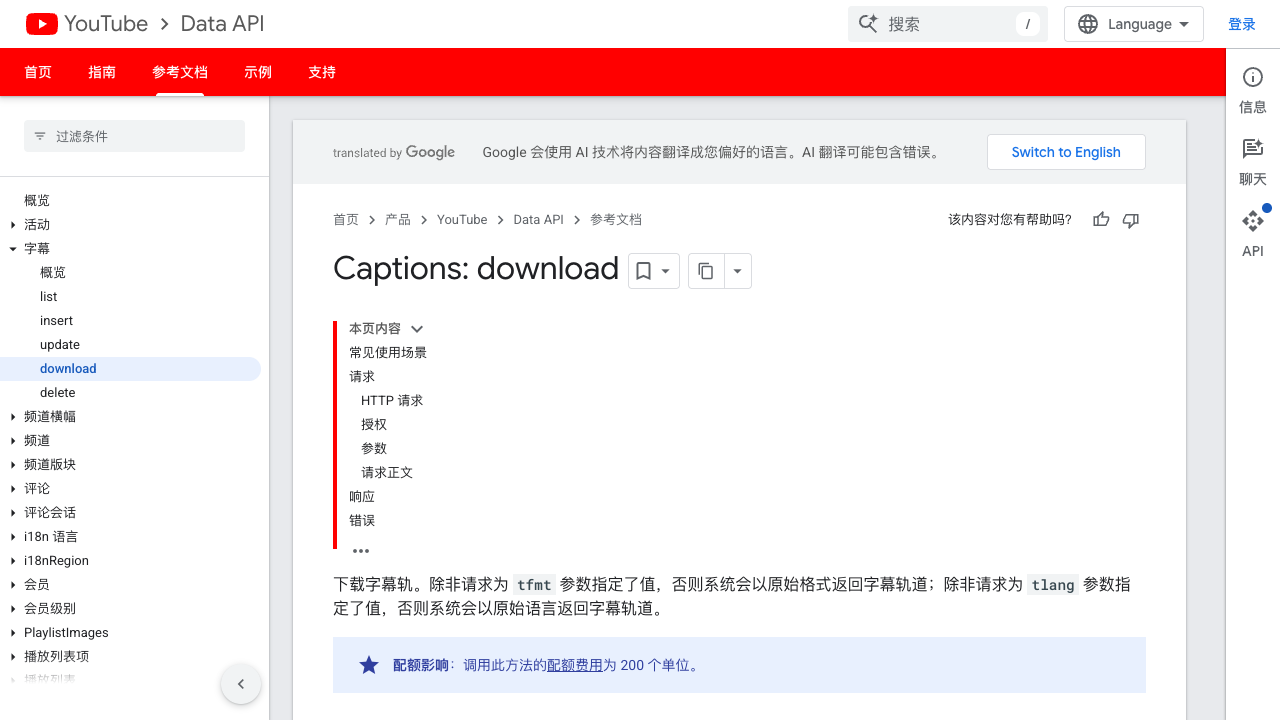Click the Switch to English button

[1066, 152]
